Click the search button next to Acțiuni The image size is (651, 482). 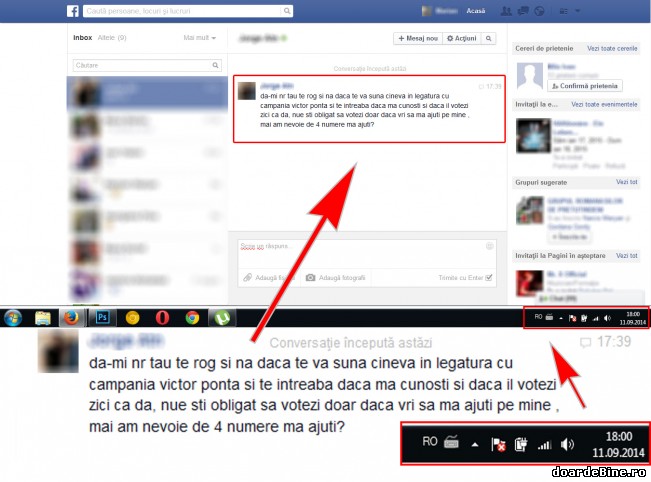click(x=488, y=39)
